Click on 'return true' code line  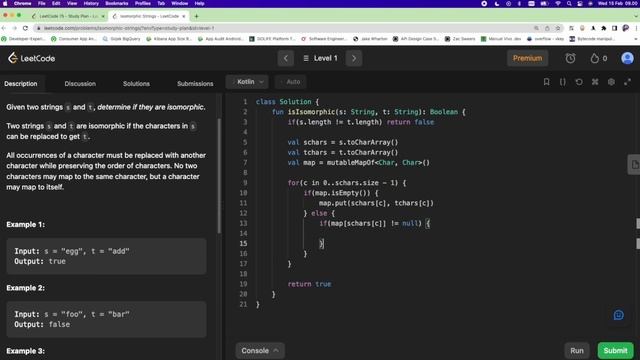tap(309, 284)
